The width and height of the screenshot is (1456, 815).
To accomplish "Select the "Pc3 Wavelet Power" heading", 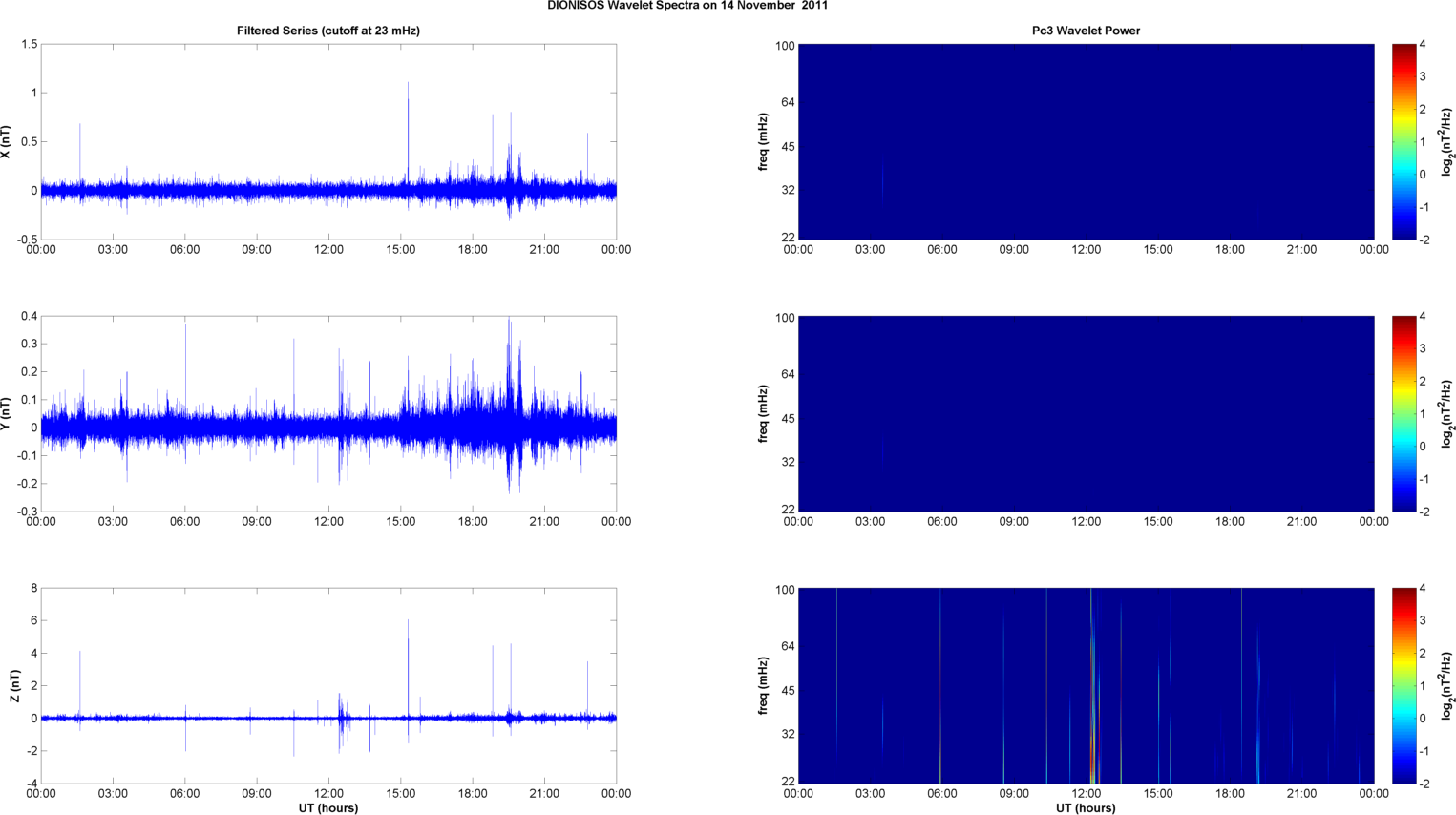I will [x=1086, y=31].
